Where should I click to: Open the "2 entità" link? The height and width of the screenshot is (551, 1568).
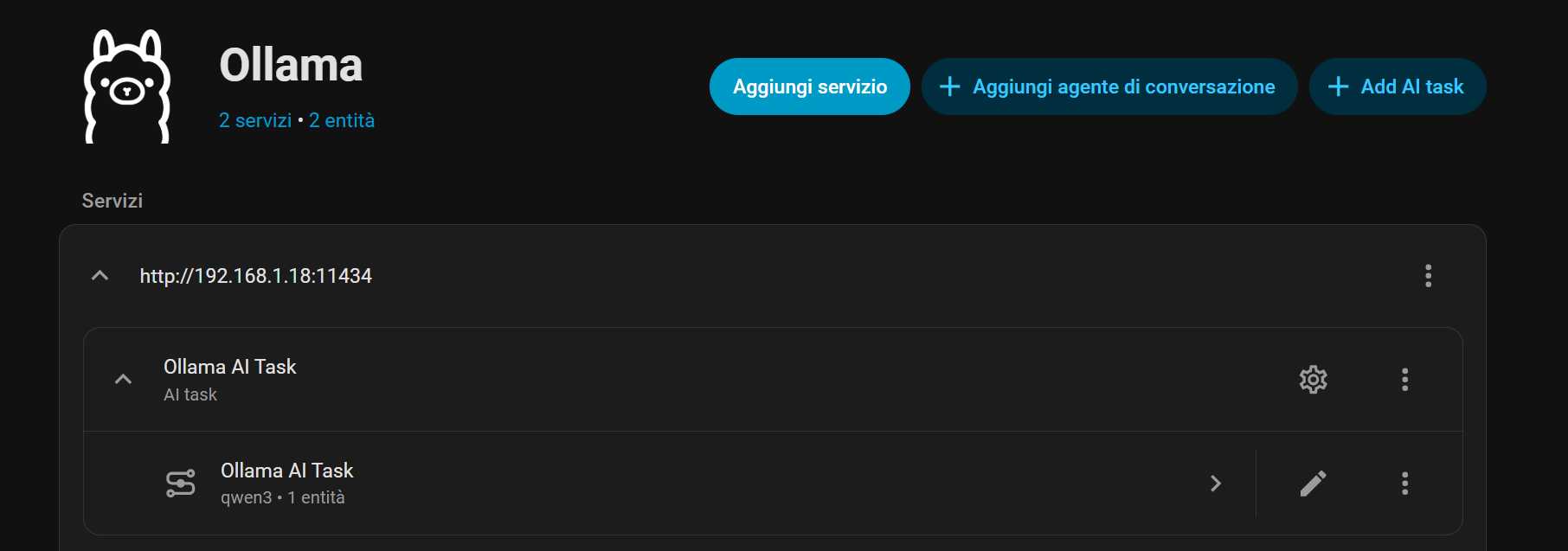[x=342, y=120]
